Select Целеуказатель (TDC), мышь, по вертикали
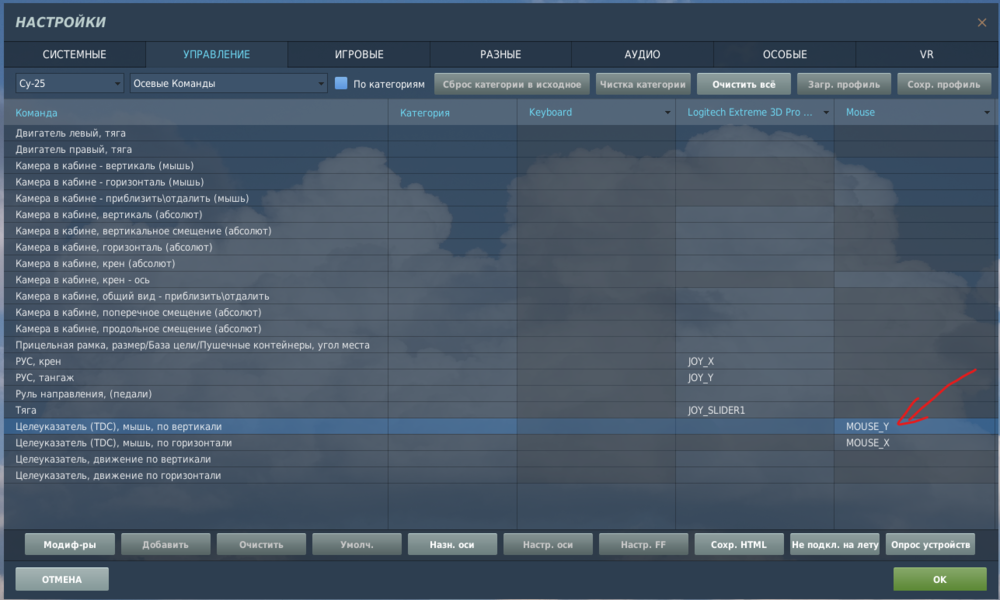Screen dimensions: 1000x600 (501, 427)
